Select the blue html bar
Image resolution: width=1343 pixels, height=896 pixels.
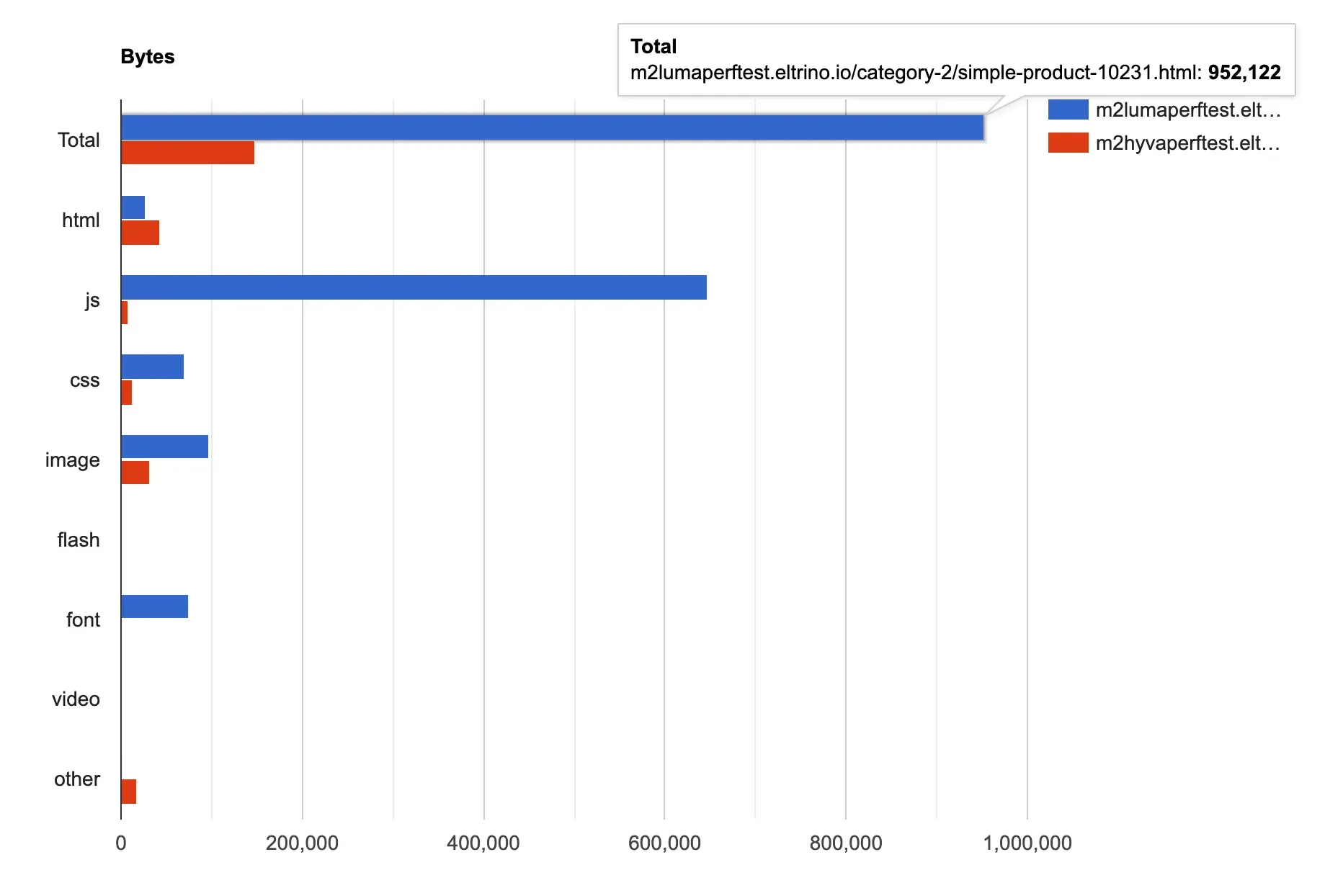(133, 207)
